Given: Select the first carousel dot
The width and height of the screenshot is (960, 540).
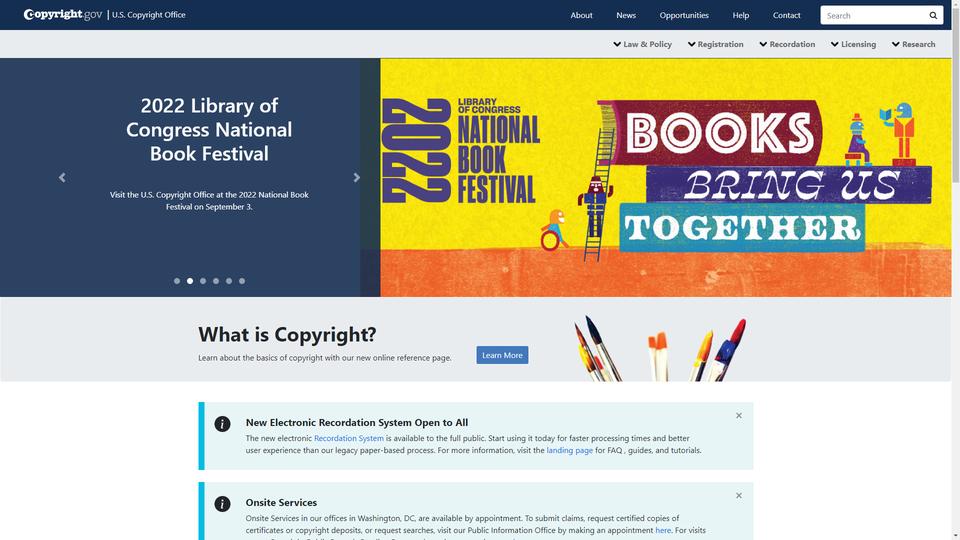Looking at the screenshot, I should click(177, 281).
